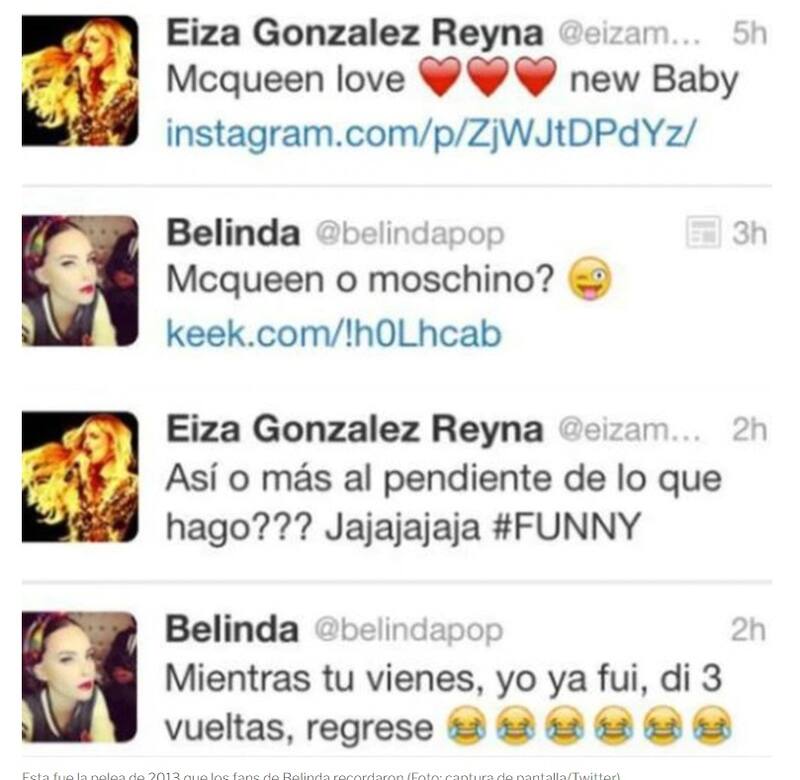This screenshot has width=800, height=780.
Task: Click the 3h timestamp on Belinda's tweet
Action: pyautogui.click(x=749, y=233)
